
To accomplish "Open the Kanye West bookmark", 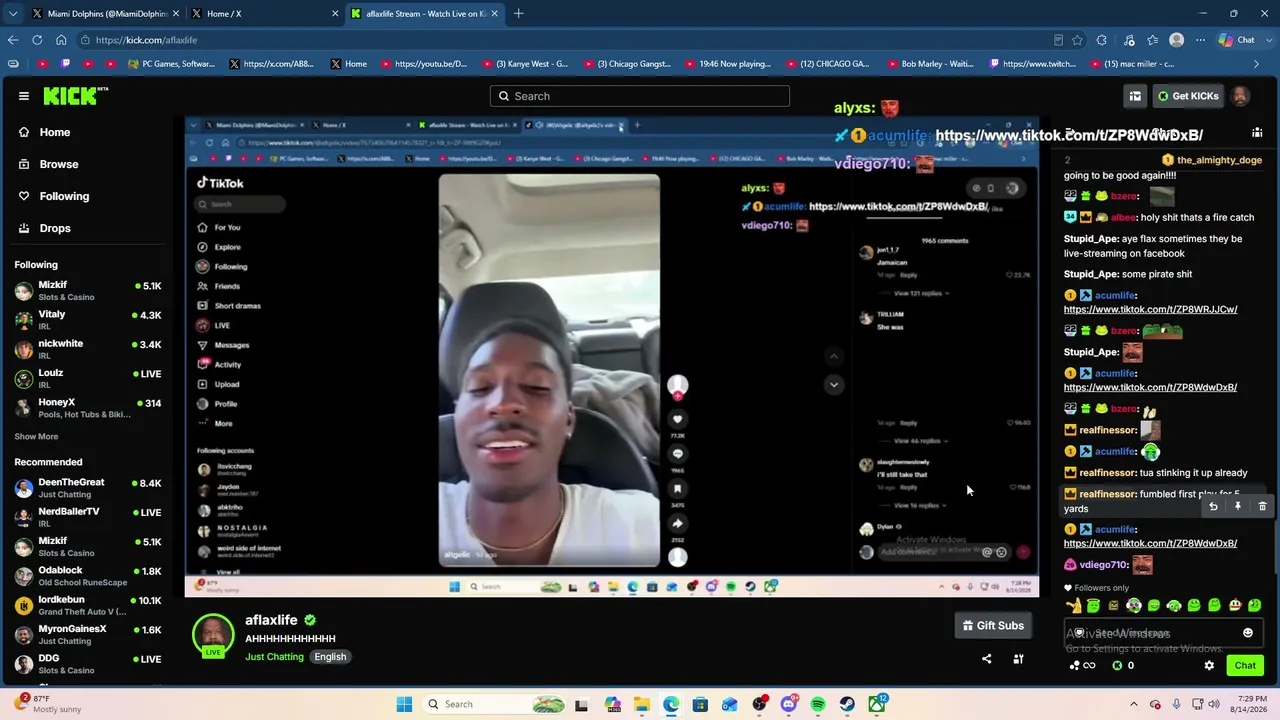I will [525, 64].
